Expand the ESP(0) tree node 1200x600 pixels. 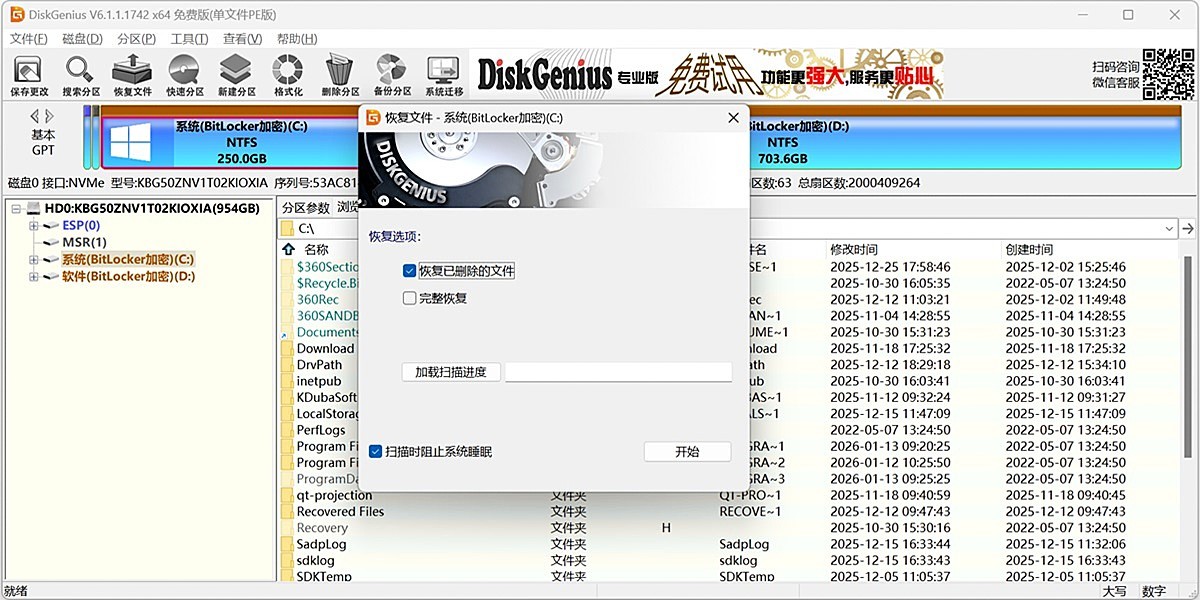coord(33,225)
